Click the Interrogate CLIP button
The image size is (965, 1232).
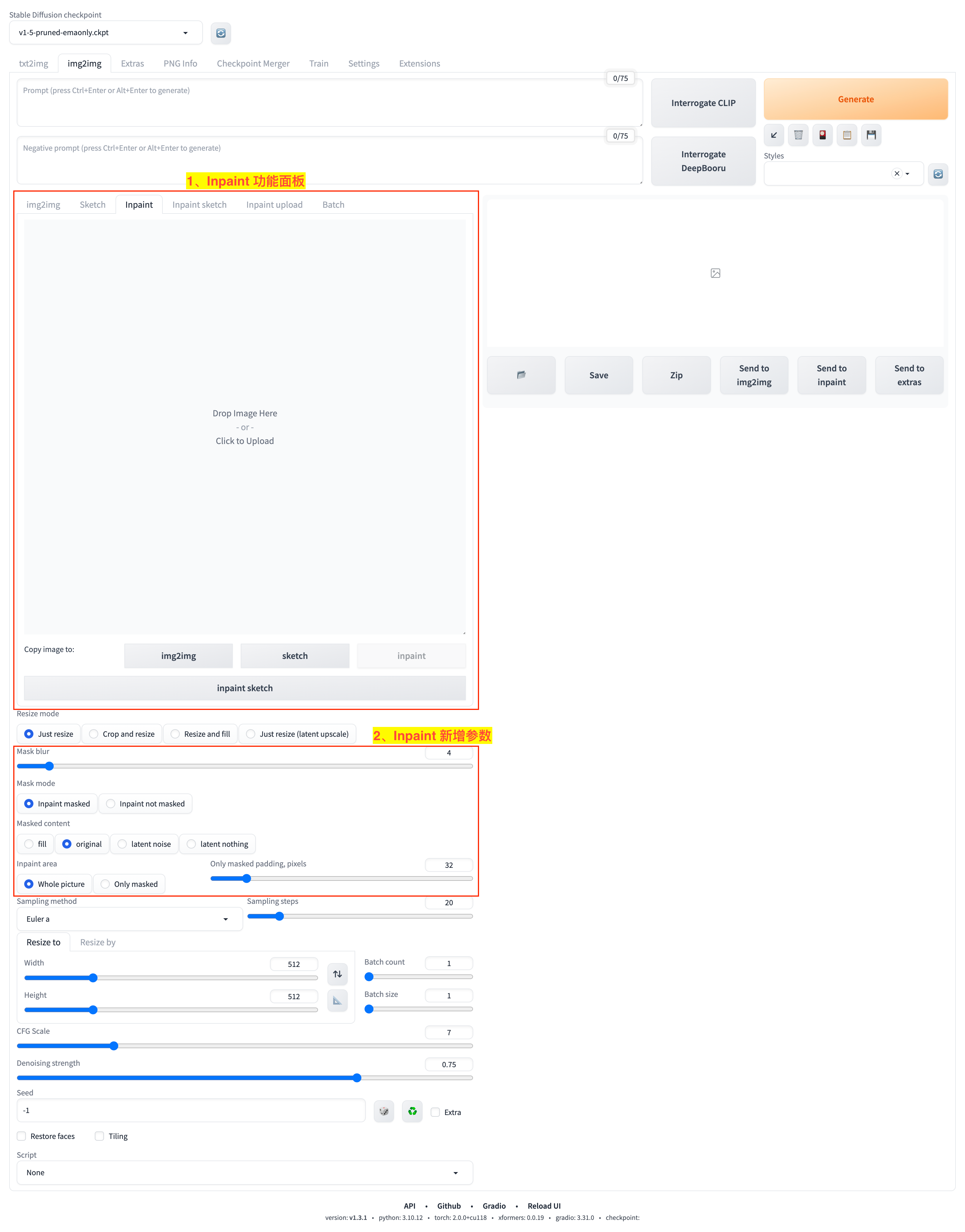click(703, 103)
